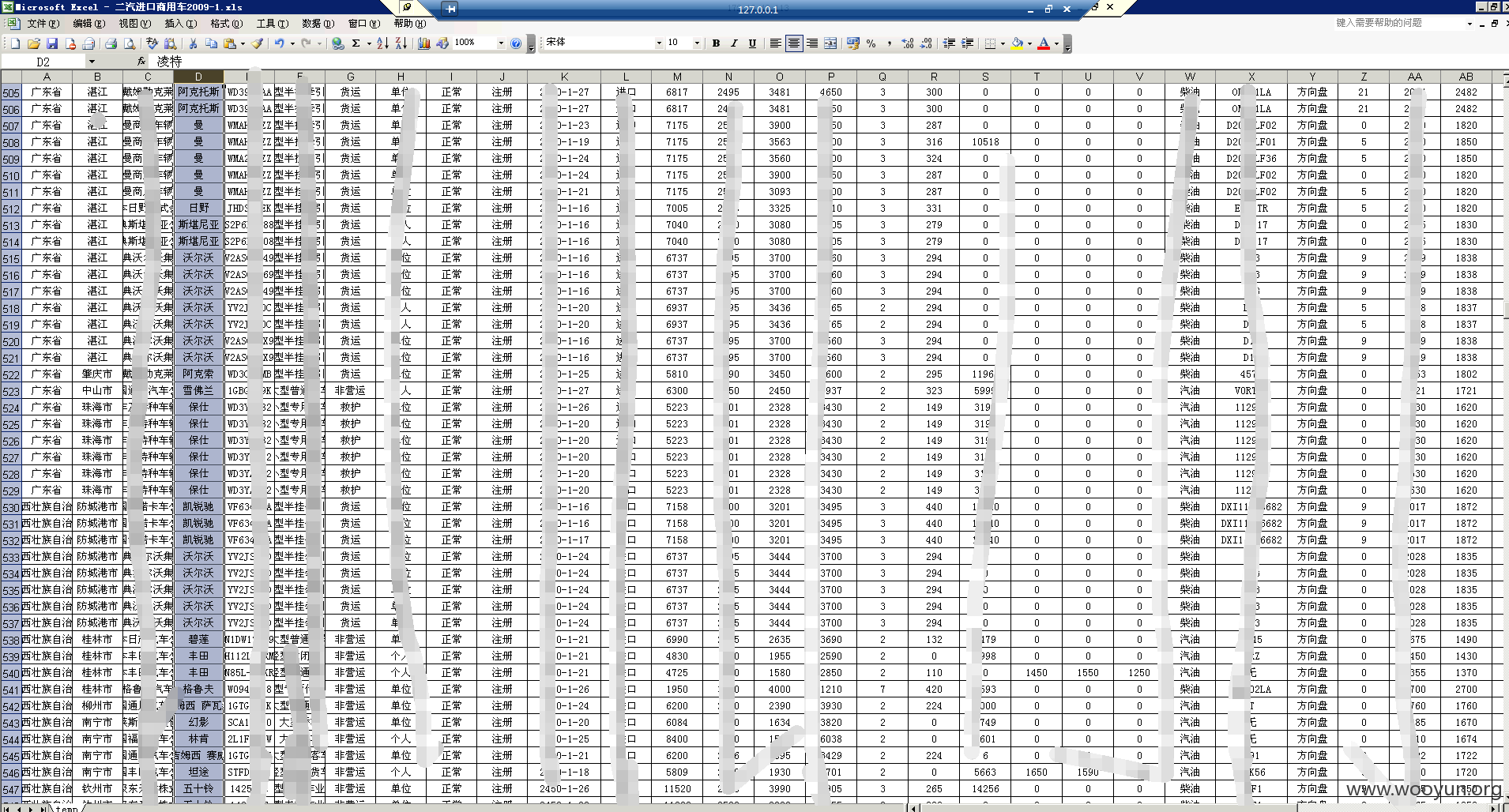Viewport: 1509px width, 812px height.
Task: Toggle Center alignment
Action: 794,43
